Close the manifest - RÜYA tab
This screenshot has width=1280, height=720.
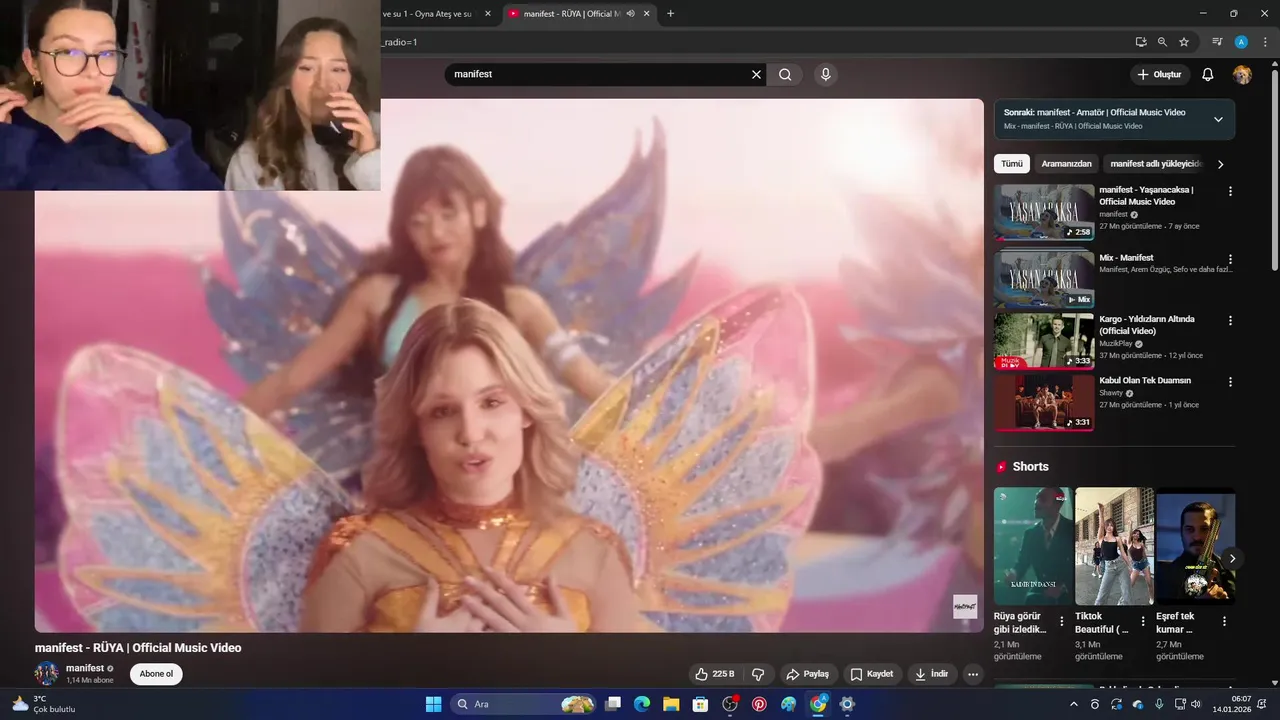tap(647, 13)
